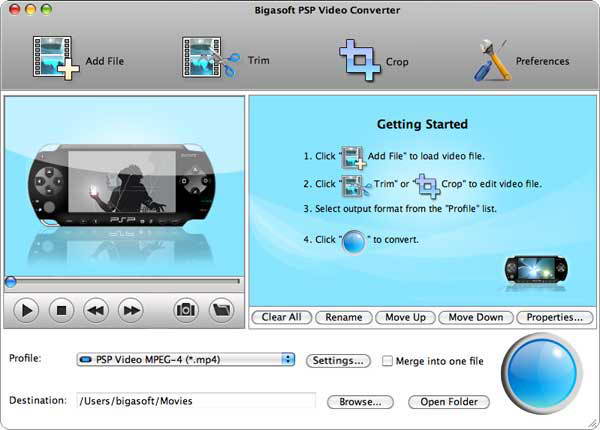Viewport: 600px width, 430px height.
Task: Click the 'Merge into one file' label
Action: click(440, 361)
